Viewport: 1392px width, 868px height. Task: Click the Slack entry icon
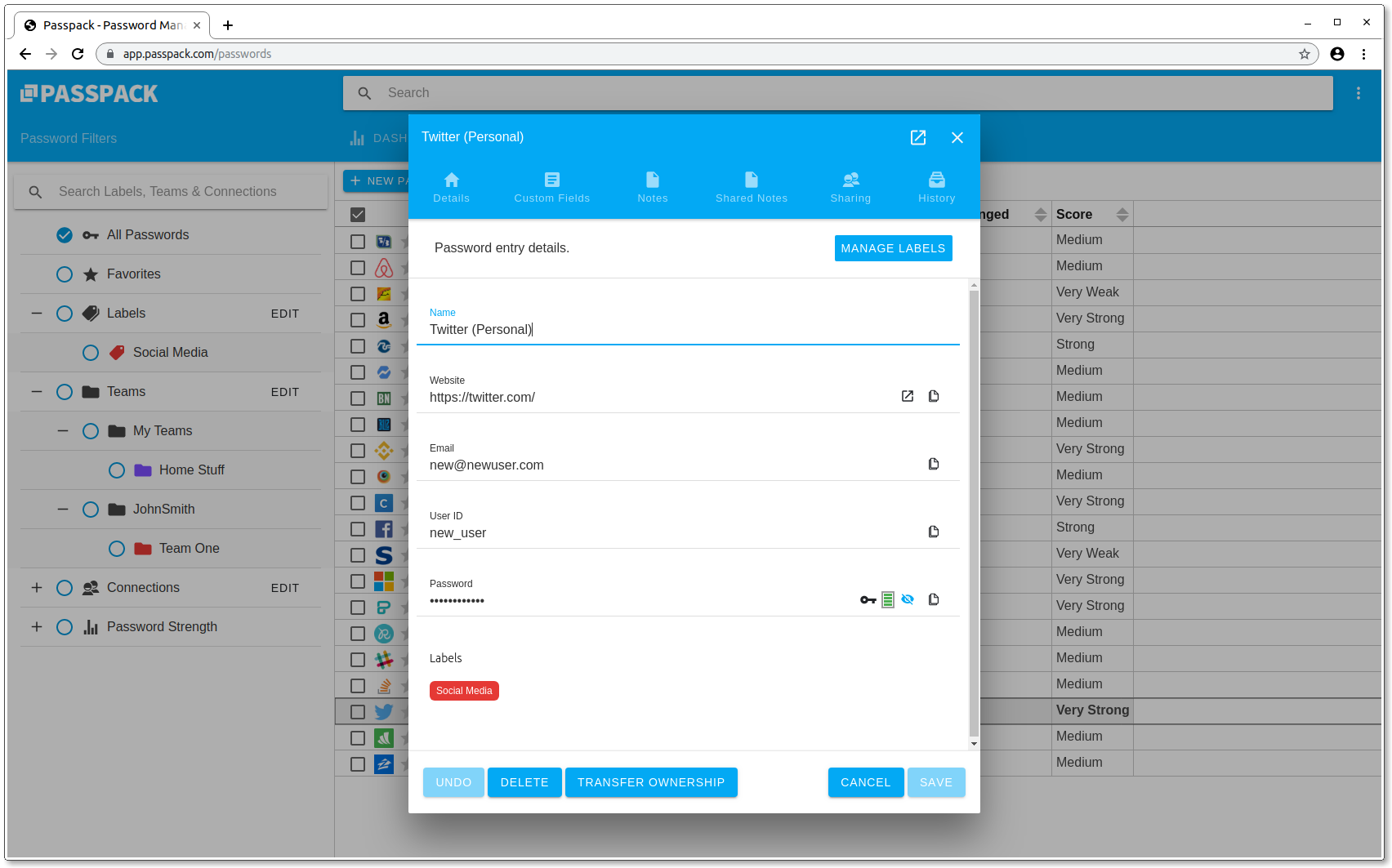(x=384, y=660)
